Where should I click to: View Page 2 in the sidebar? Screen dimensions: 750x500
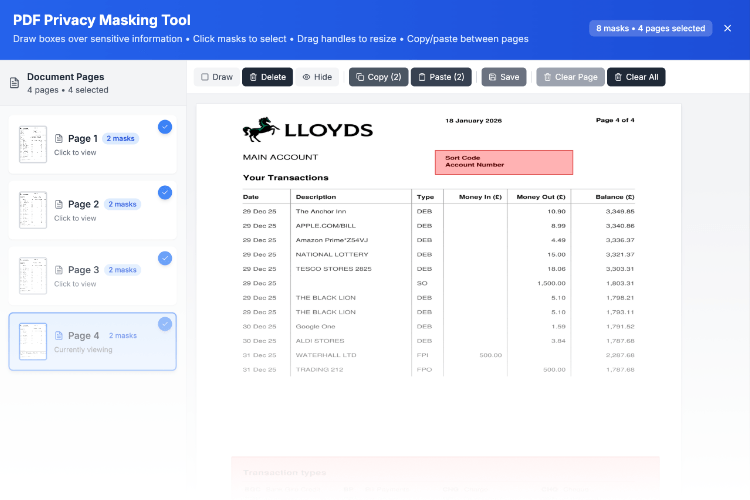click(33, 210)
